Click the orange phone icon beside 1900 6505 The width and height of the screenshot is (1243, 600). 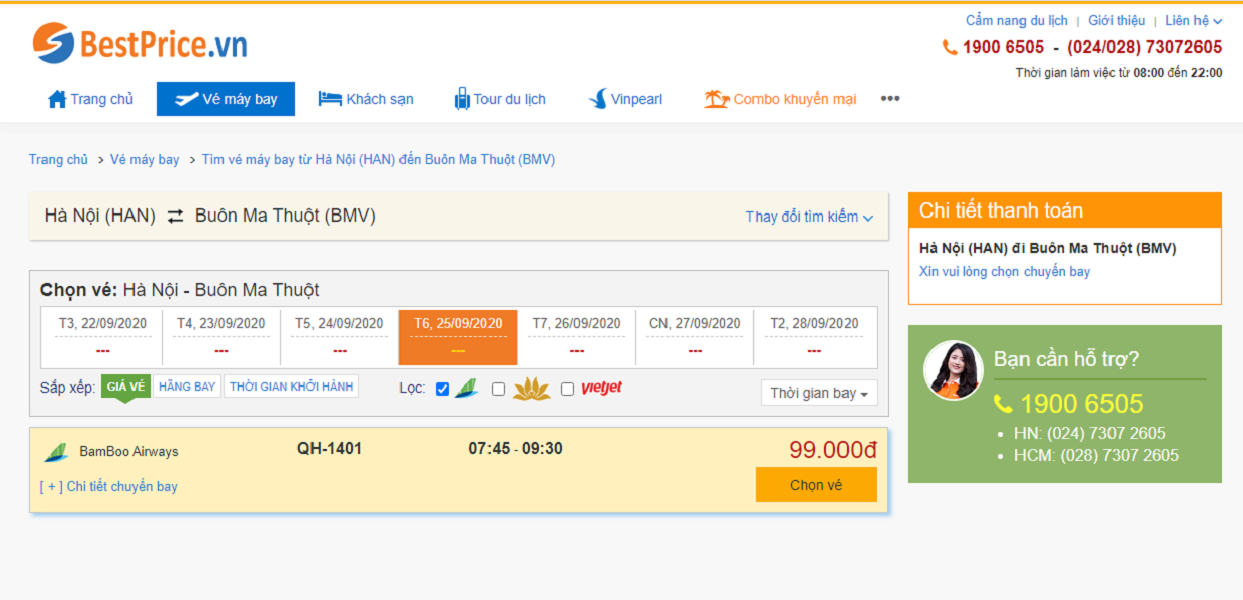point(950,47)
